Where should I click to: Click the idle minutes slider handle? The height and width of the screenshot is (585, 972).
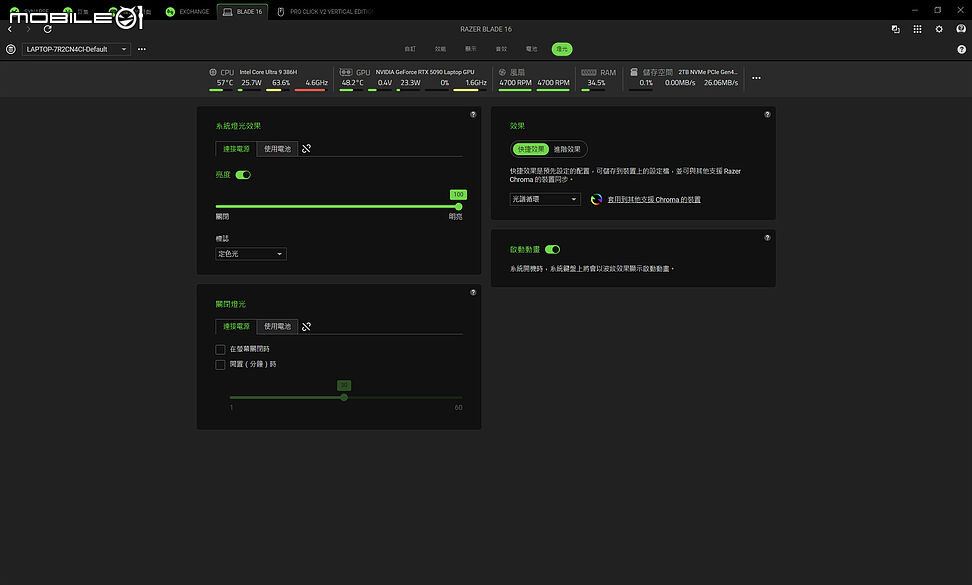coord(344,398)
